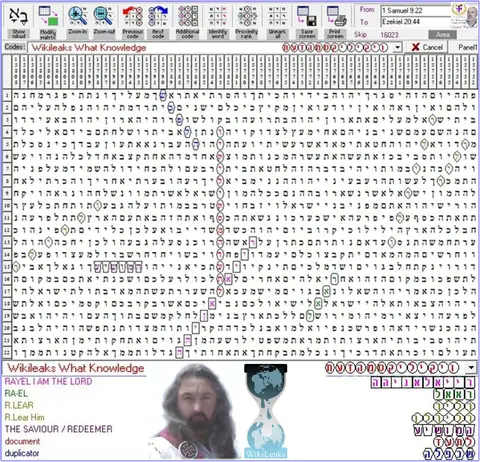Edit the To field Ezekiel 20:44
The width and height of the screenshot is (480, 462).
pos(415,22)
